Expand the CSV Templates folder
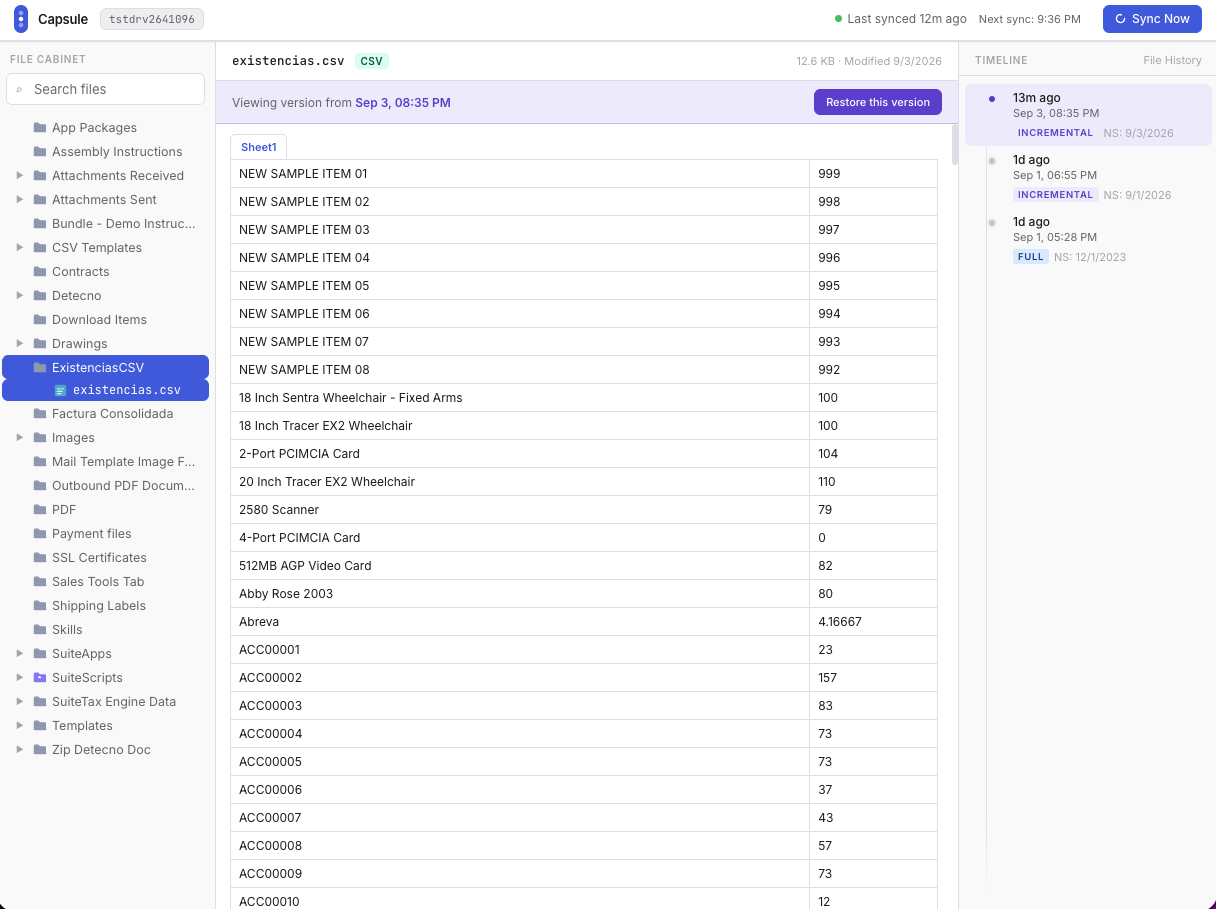The image size is (1216, 909). [20, 248]
